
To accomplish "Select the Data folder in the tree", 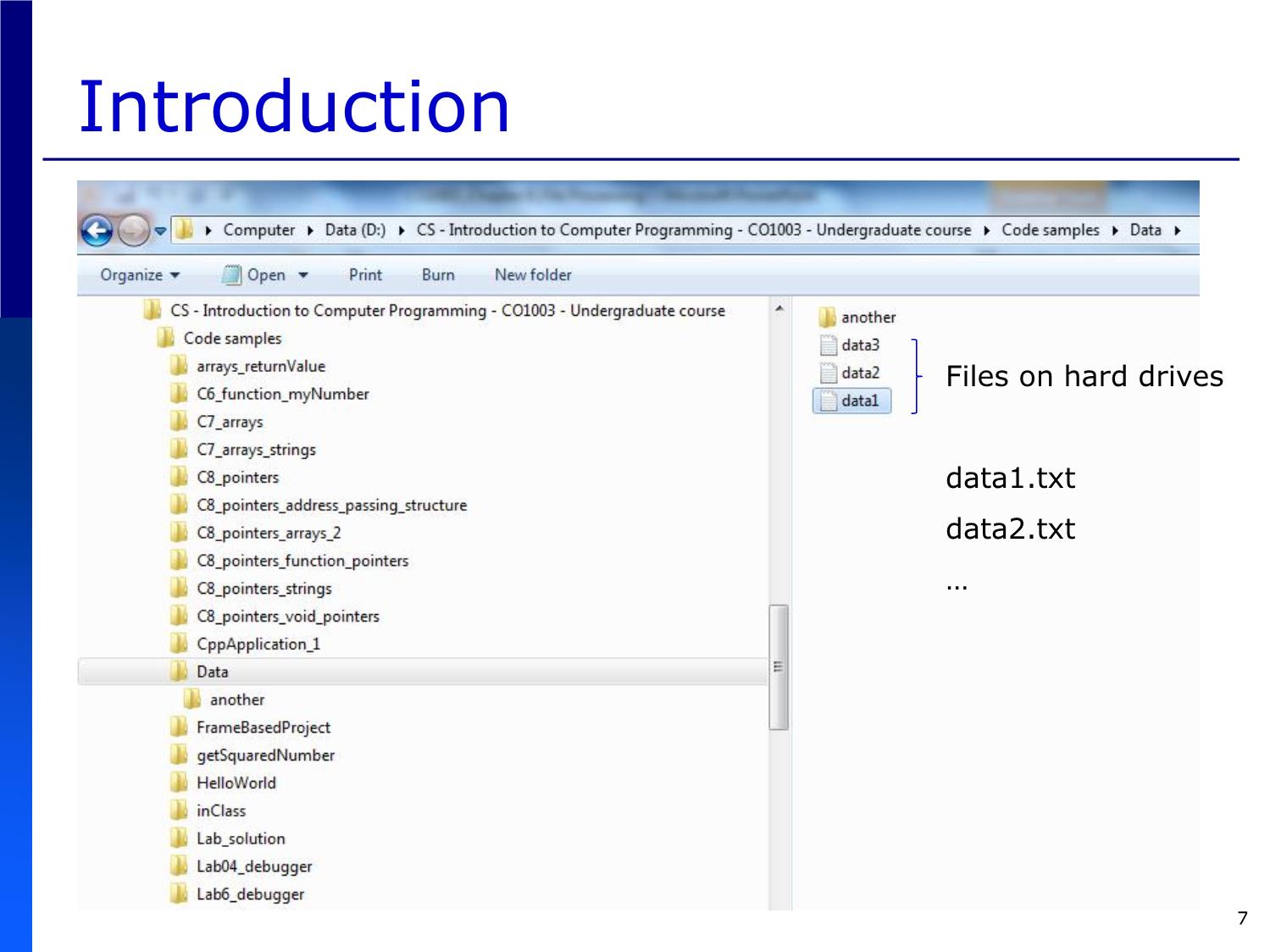I will point(423,672).
